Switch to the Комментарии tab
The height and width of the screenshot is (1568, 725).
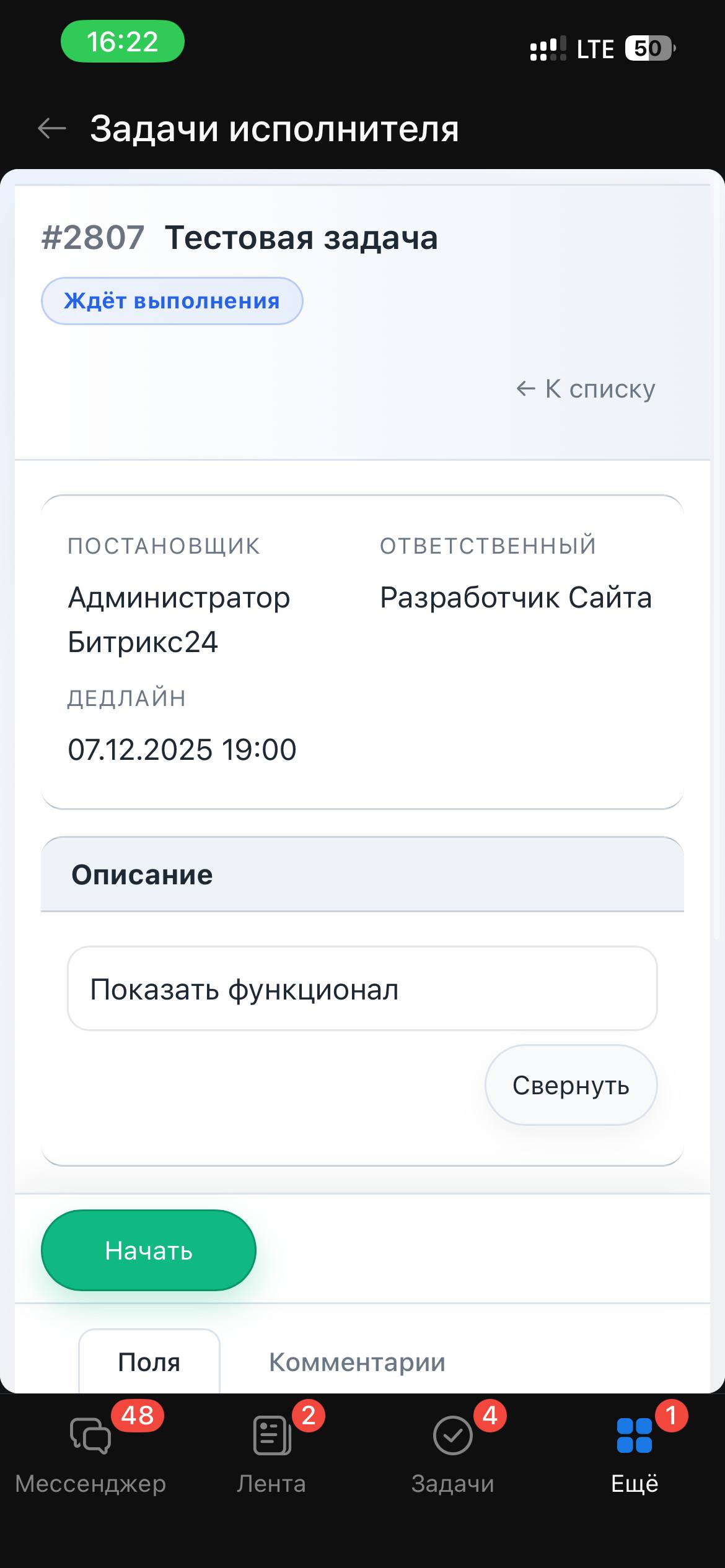pyautogui.click(x=357, y=1362)
